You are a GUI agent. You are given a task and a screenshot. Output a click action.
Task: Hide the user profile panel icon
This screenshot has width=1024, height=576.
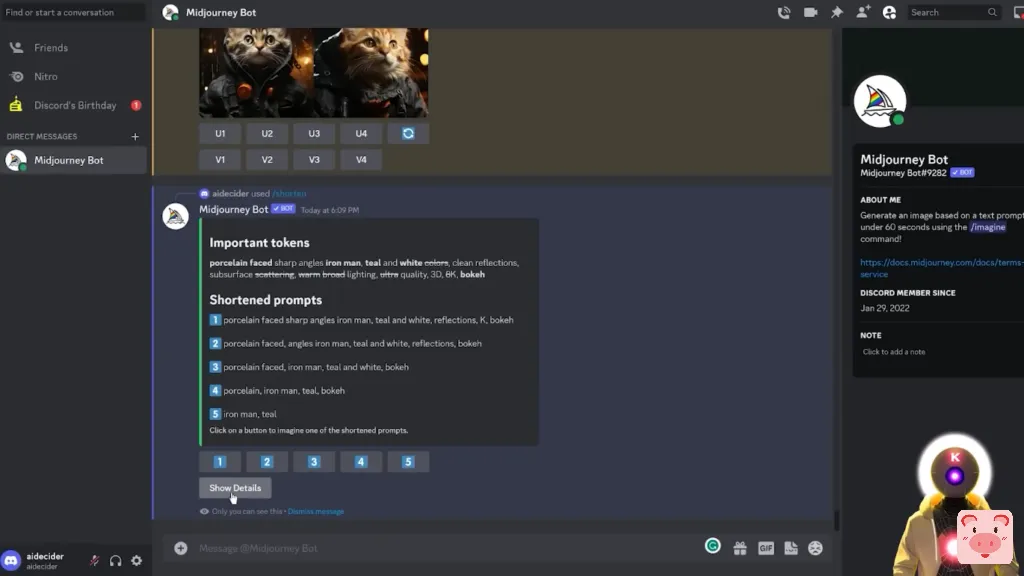pos(889,12)
